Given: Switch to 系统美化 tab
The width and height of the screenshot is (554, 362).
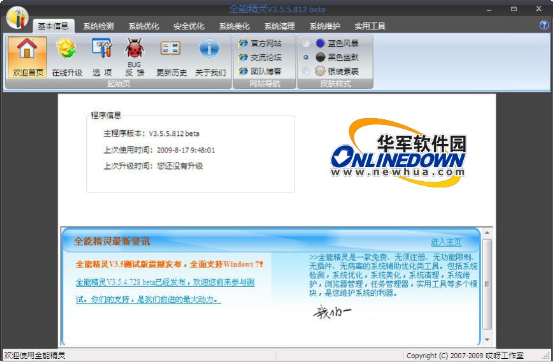Looking at the screenshot, I should pyautogui.click(x=234, y=26).
